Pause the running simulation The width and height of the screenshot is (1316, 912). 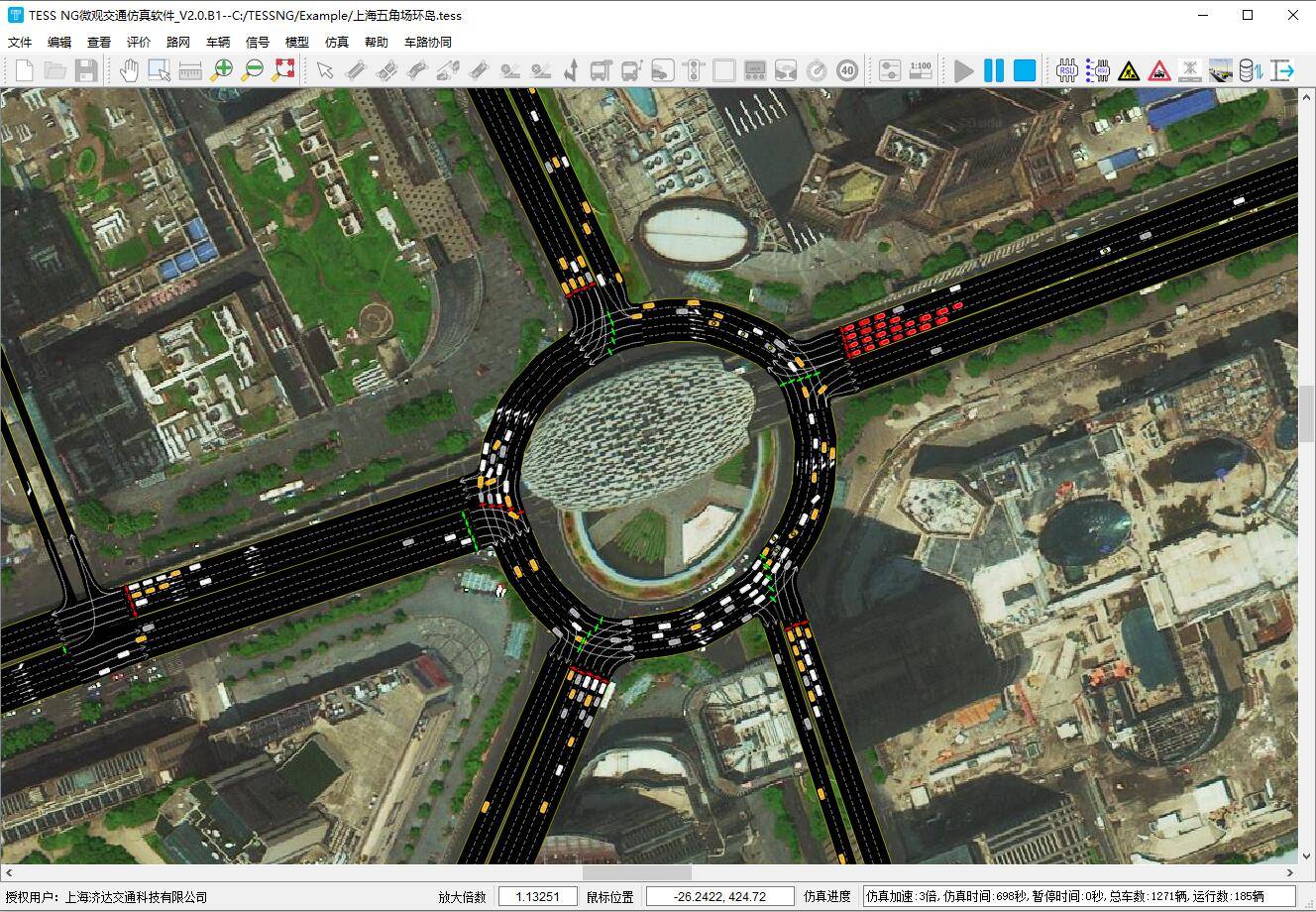pos(994,70)
